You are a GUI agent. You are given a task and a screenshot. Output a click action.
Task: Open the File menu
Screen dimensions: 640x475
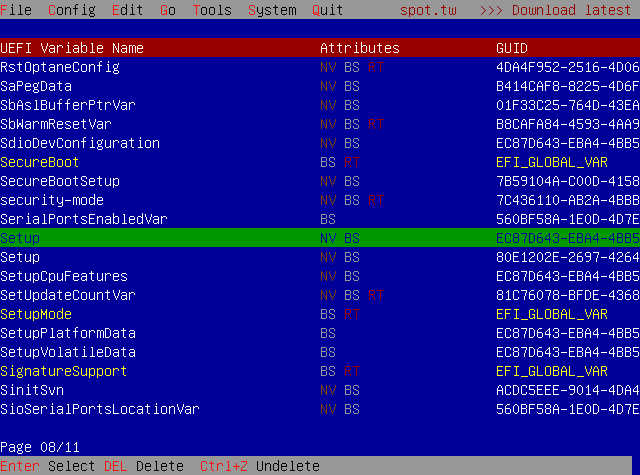pos(16,10)
